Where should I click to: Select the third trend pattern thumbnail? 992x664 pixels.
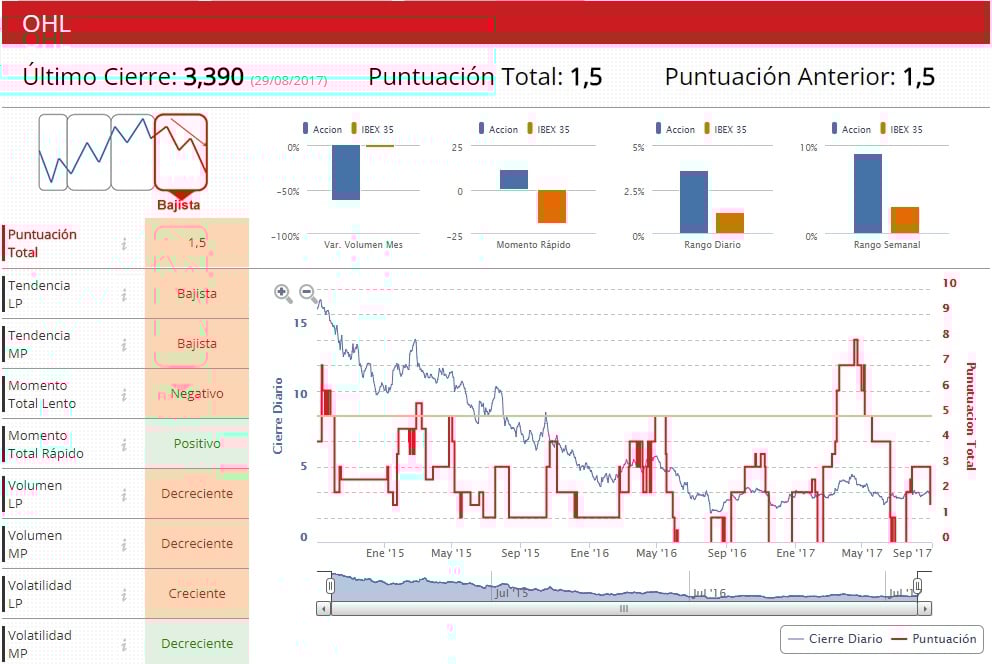coord(133,152)
